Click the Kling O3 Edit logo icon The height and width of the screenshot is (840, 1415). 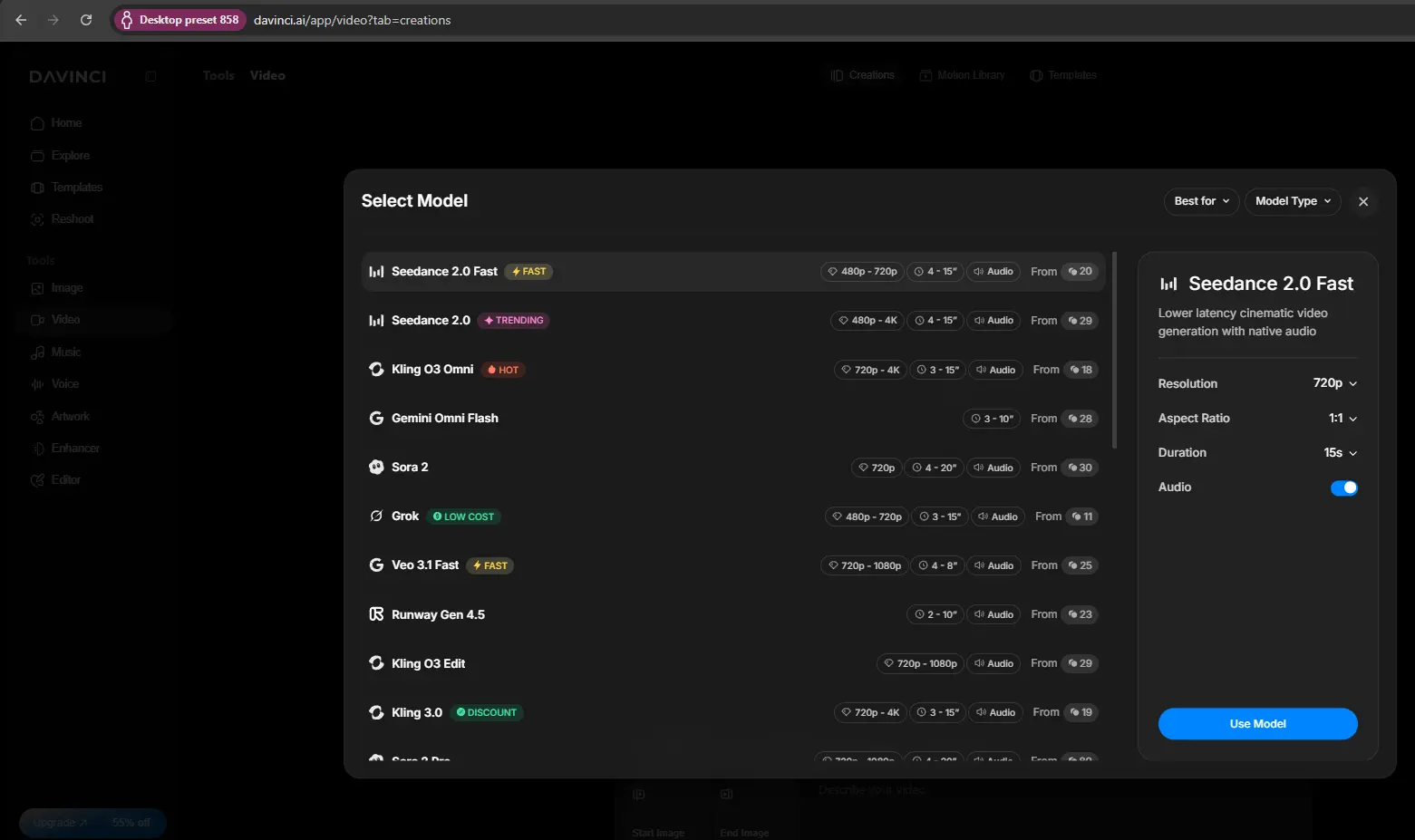(376, 663)
